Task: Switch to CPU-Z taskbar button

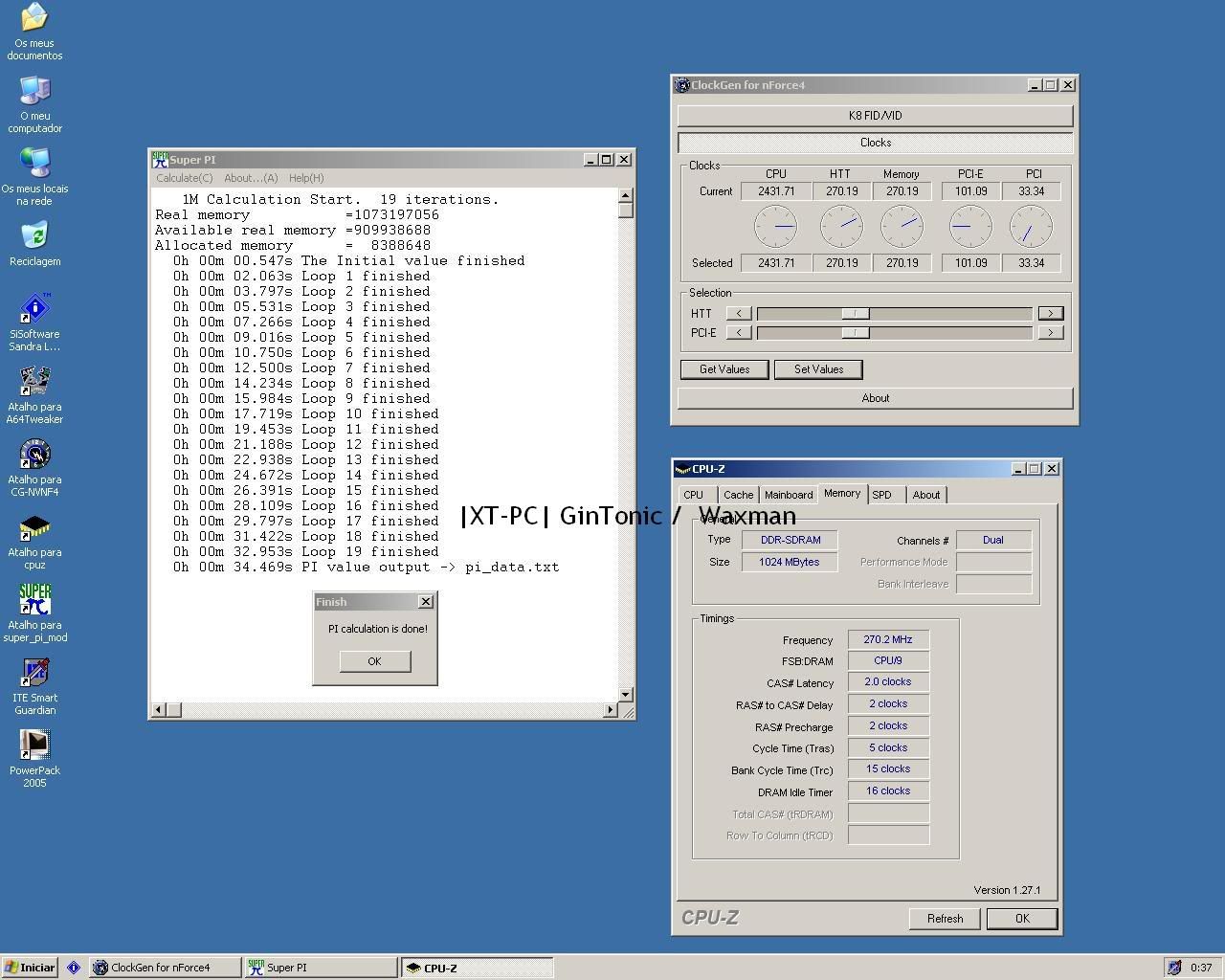Action: [477, 968]
